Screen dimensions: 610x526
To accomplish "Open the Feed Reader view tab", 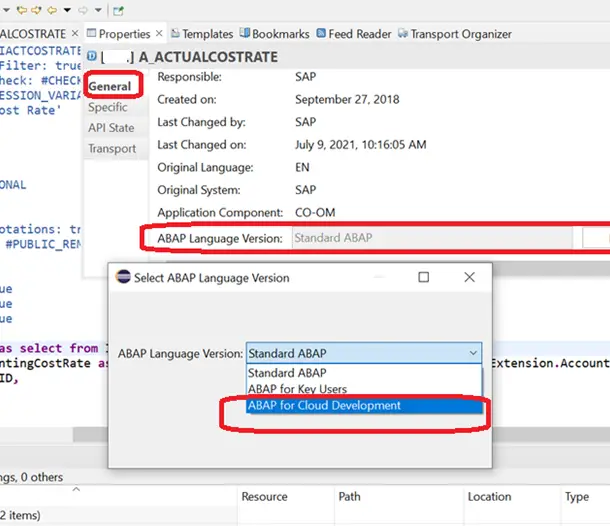I will [x=354, y=34].
